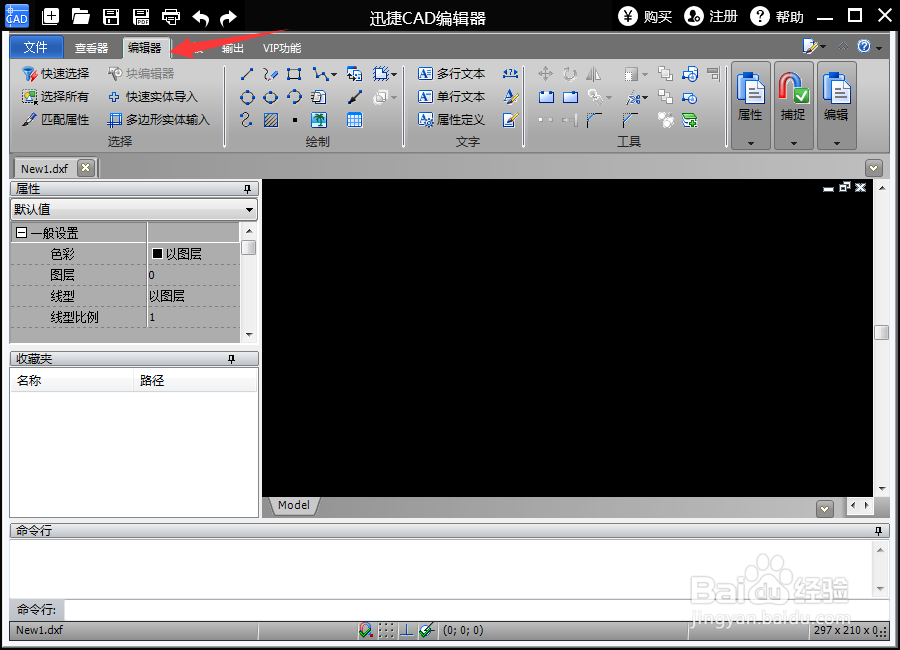This screenshot has height=650, width=900.
Task: Expand the 捕捉 button dropdown arrow
Action: (x=794, y=143)
